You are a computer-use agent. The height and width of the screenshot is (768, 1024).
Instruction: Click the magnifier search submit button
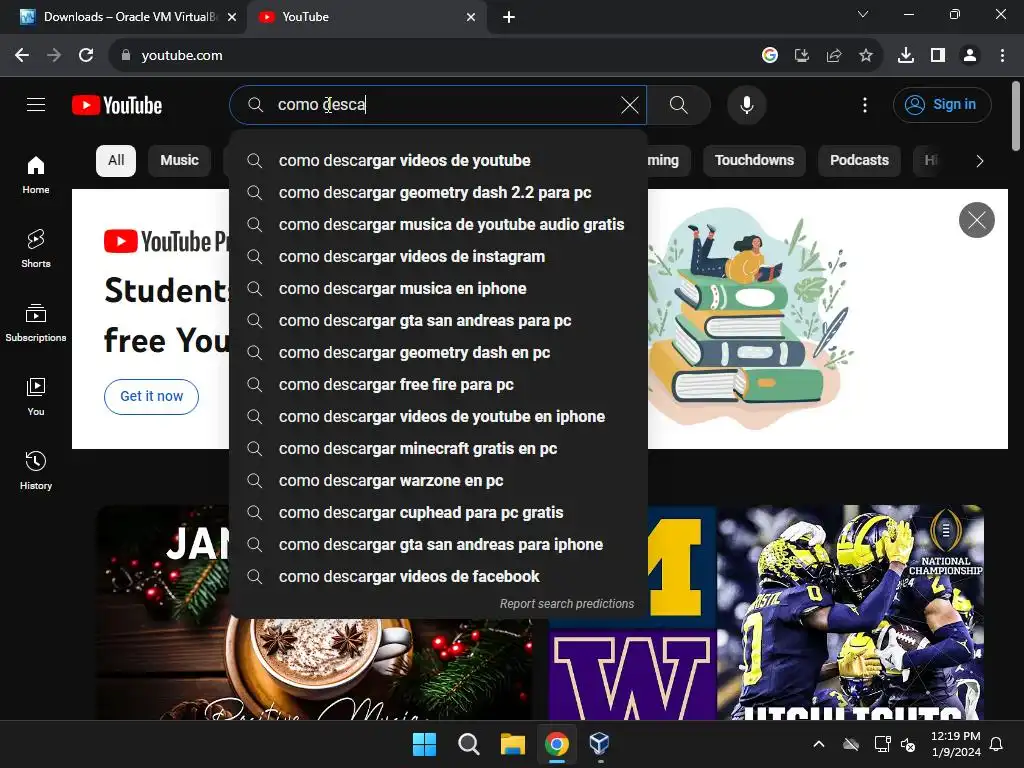[679, 104]
